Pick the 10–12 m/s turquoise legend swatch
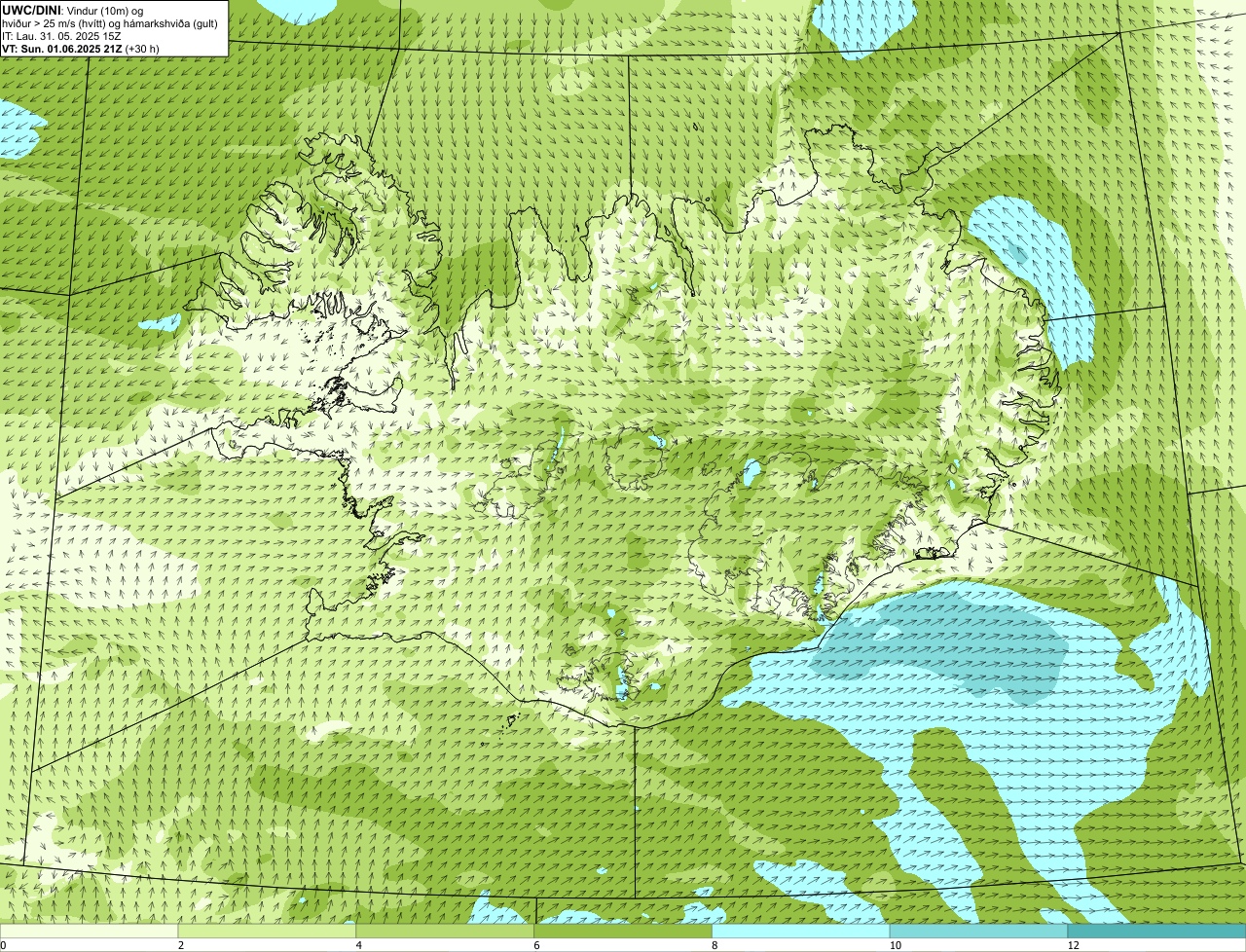Image resolution: width=1246 pixels, height=952 pixels. pos(979,932)
